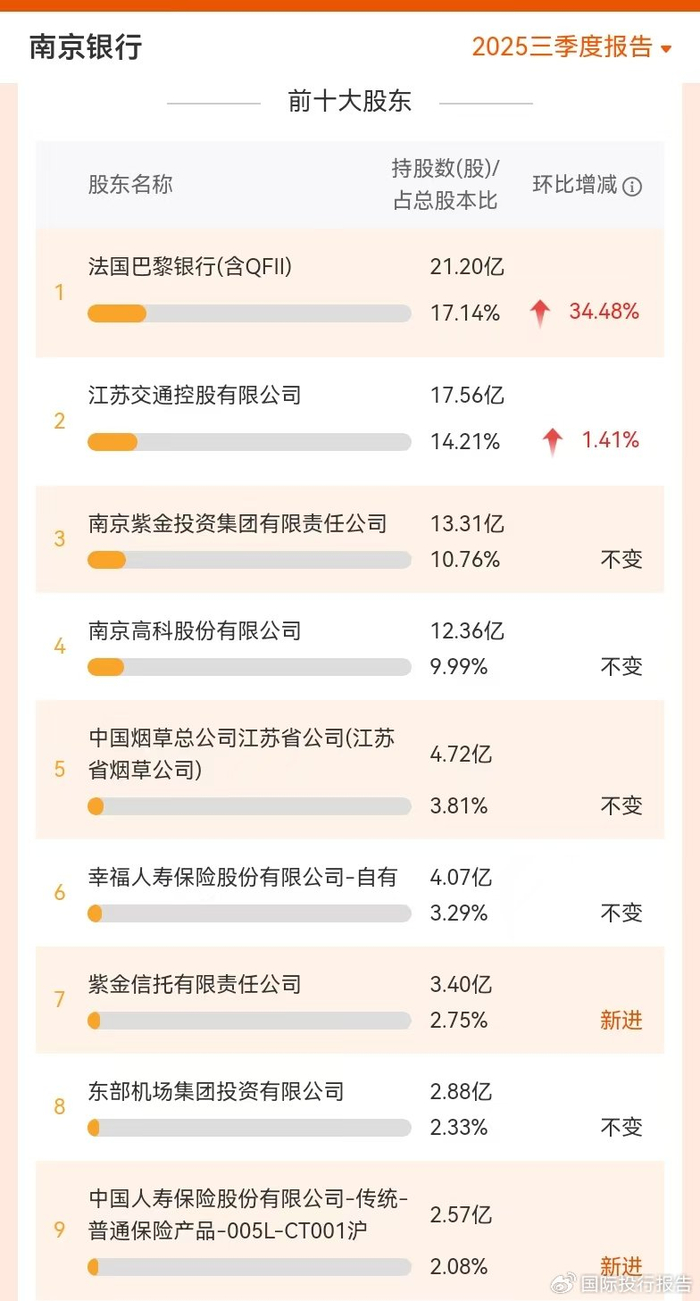Click the 环比增减 column header

tap(575, 186)
